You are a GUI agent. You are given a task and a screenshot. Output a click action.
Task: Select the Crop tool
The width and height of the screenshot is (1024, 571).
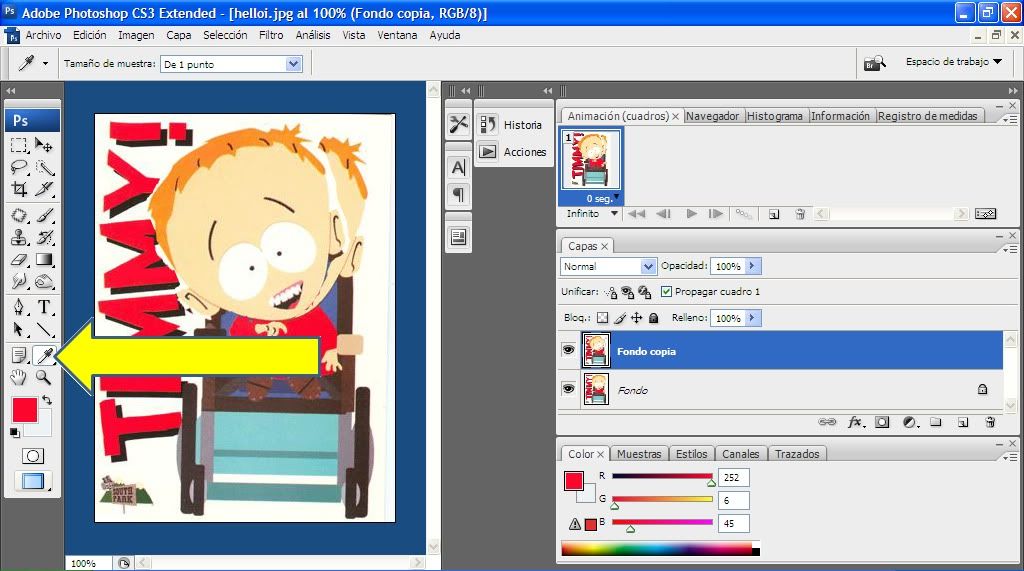(x=19, y=189)
